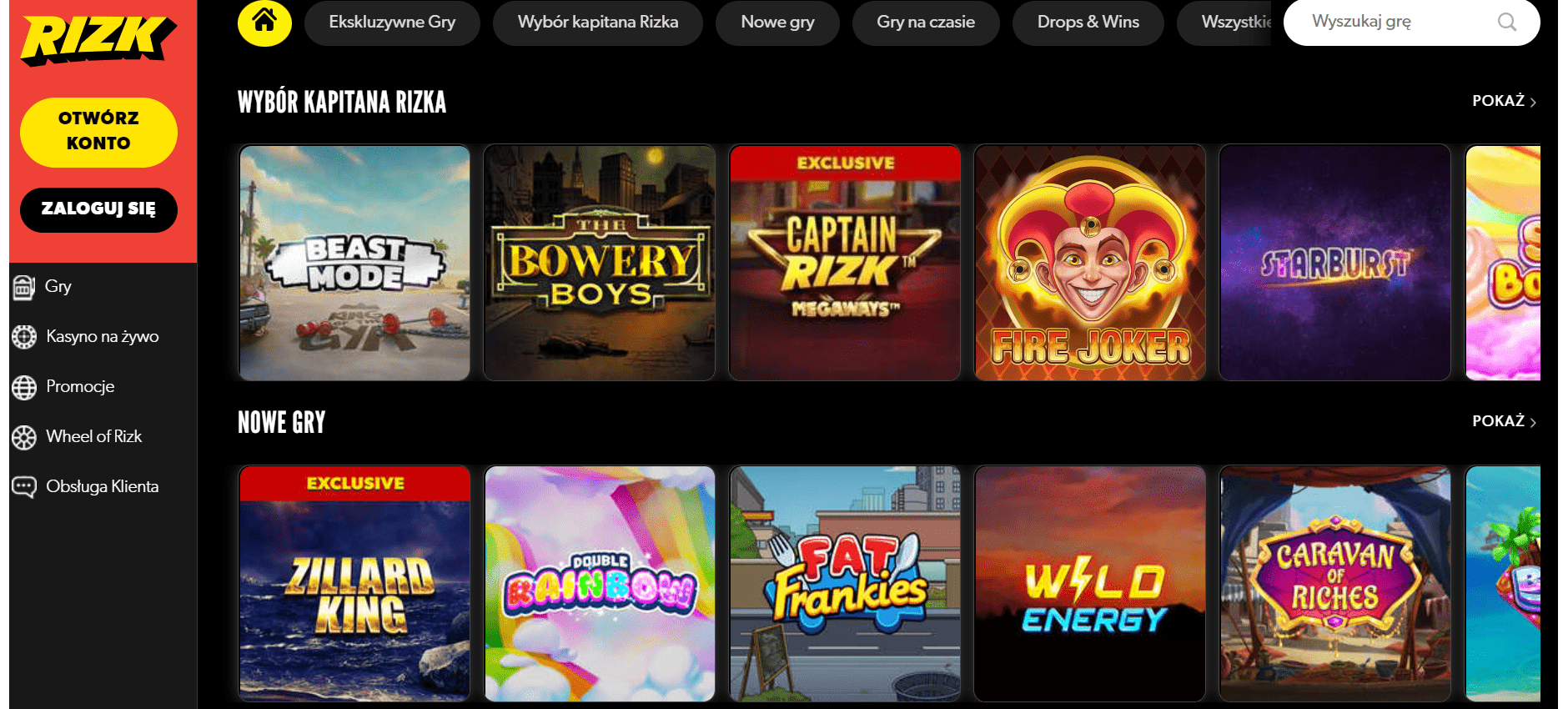Open the Fire Joker game thumbnail

click(x=1090, y=263)
